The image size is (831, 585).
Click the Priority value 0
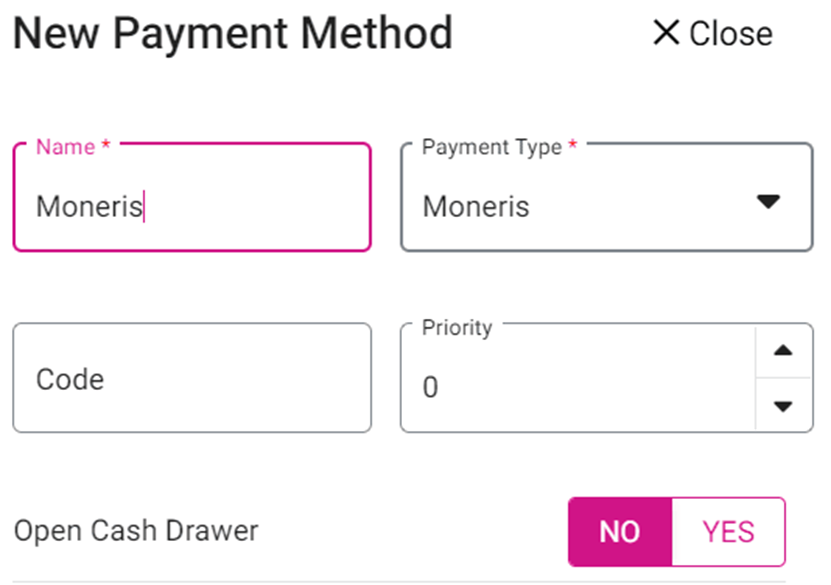[430, 387]
